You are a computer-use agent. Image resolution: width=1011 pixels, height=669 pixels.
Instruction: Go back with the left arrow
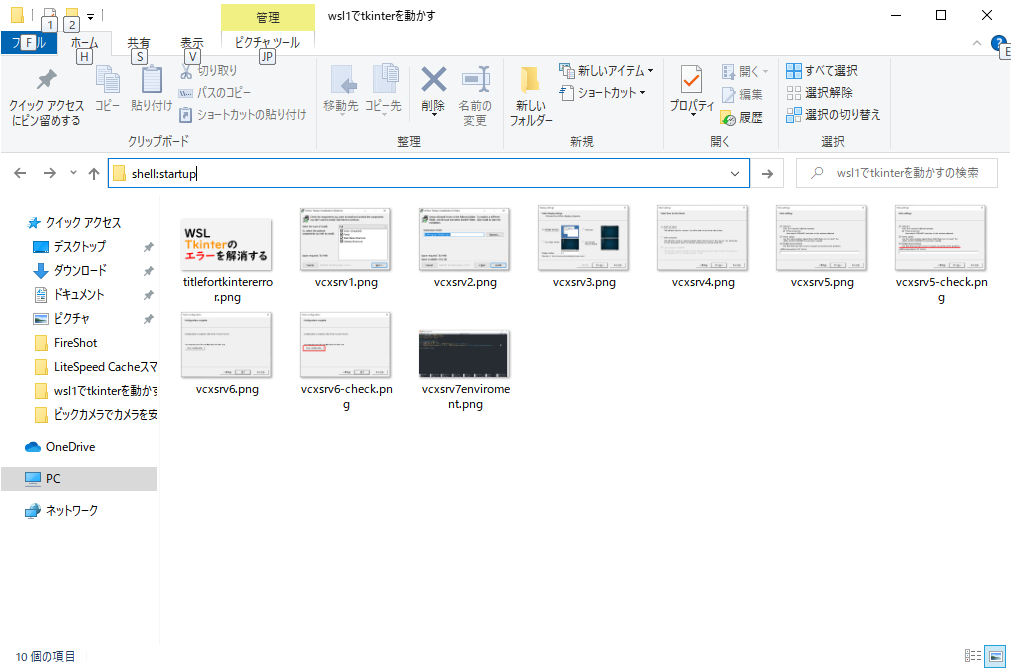pyautogui.click(x=20, y=173)
